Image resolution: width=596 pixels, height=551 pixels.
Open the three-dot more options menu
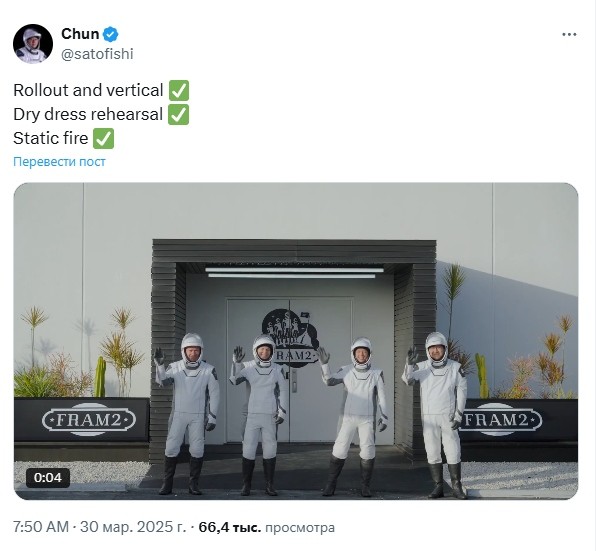click(x=569, y=35)
